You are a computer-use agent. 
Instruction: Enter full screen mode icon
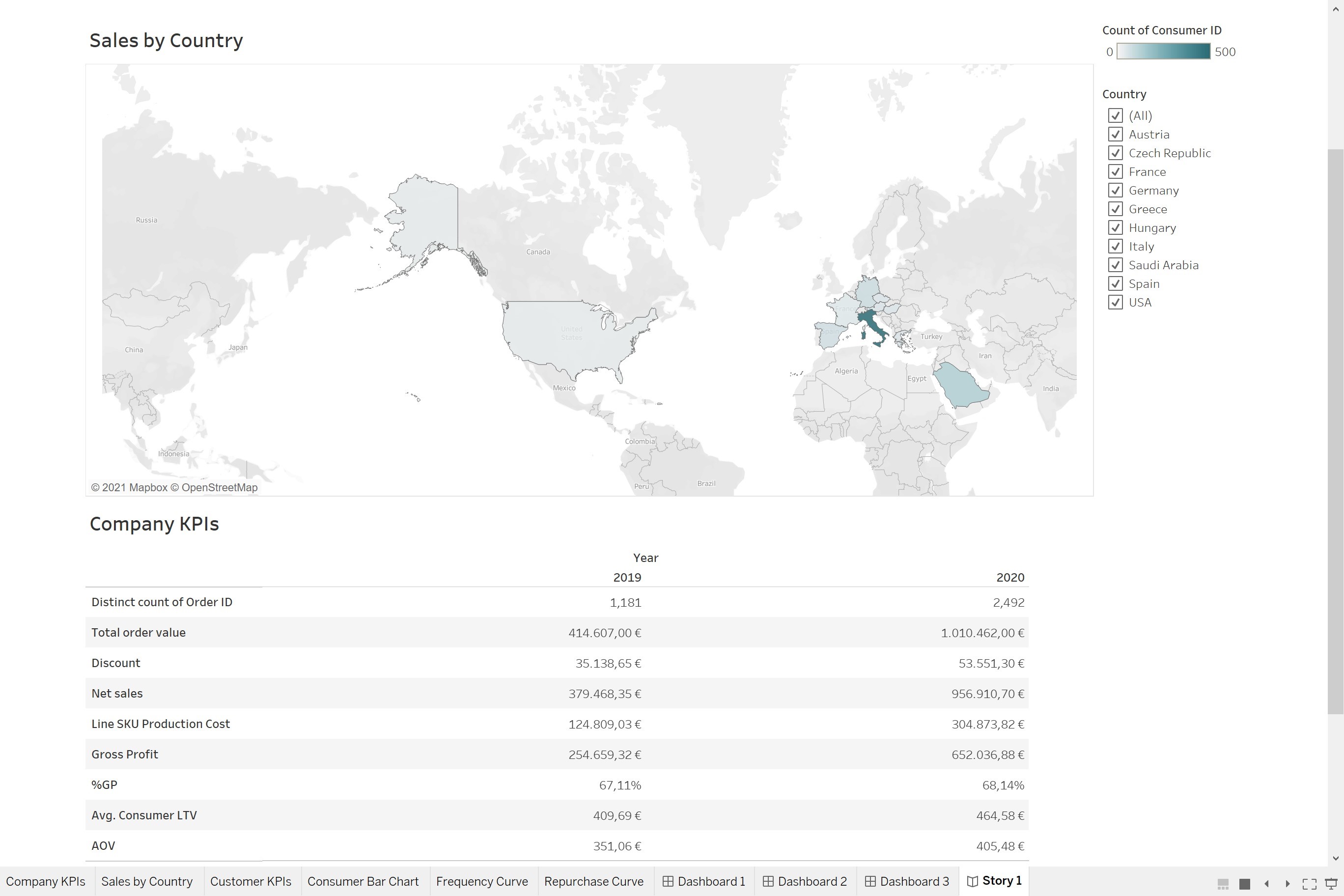(x=1310, y=883)
